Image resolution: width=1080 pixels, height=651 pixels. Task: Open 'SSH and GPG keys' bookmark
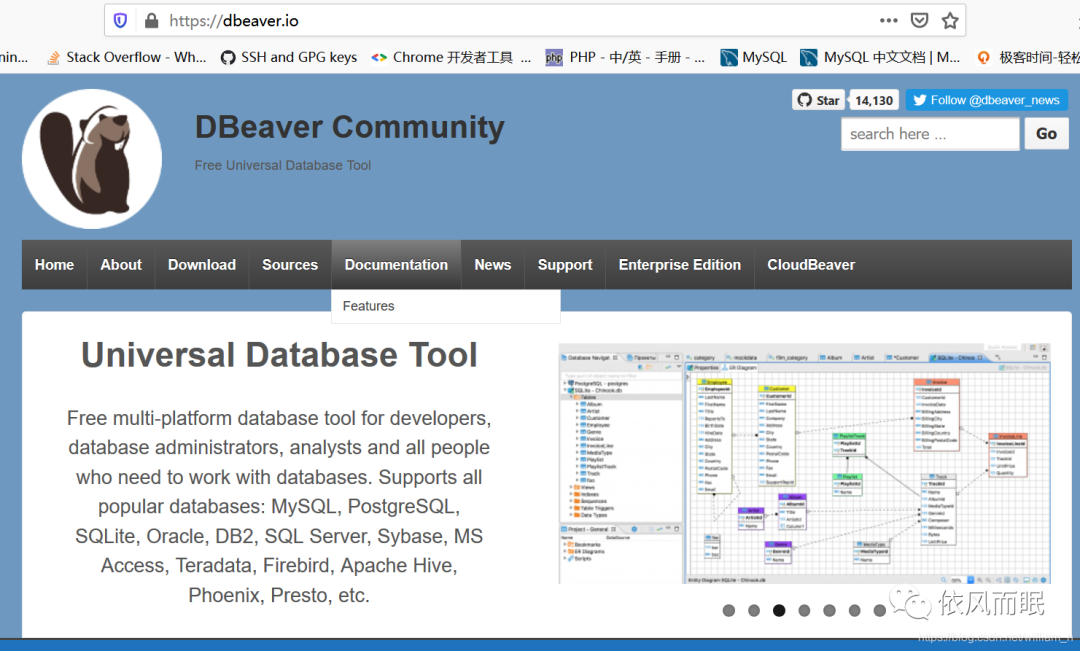coord(289,57)
